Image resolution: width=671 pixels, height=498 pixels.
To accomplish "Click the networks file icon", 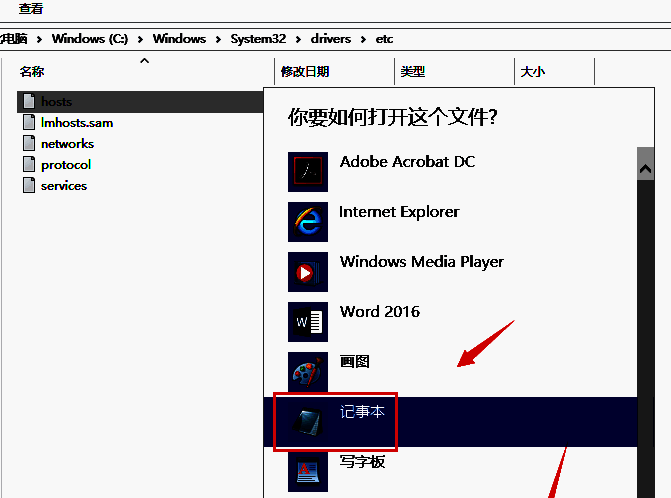I will coord(29,143).
